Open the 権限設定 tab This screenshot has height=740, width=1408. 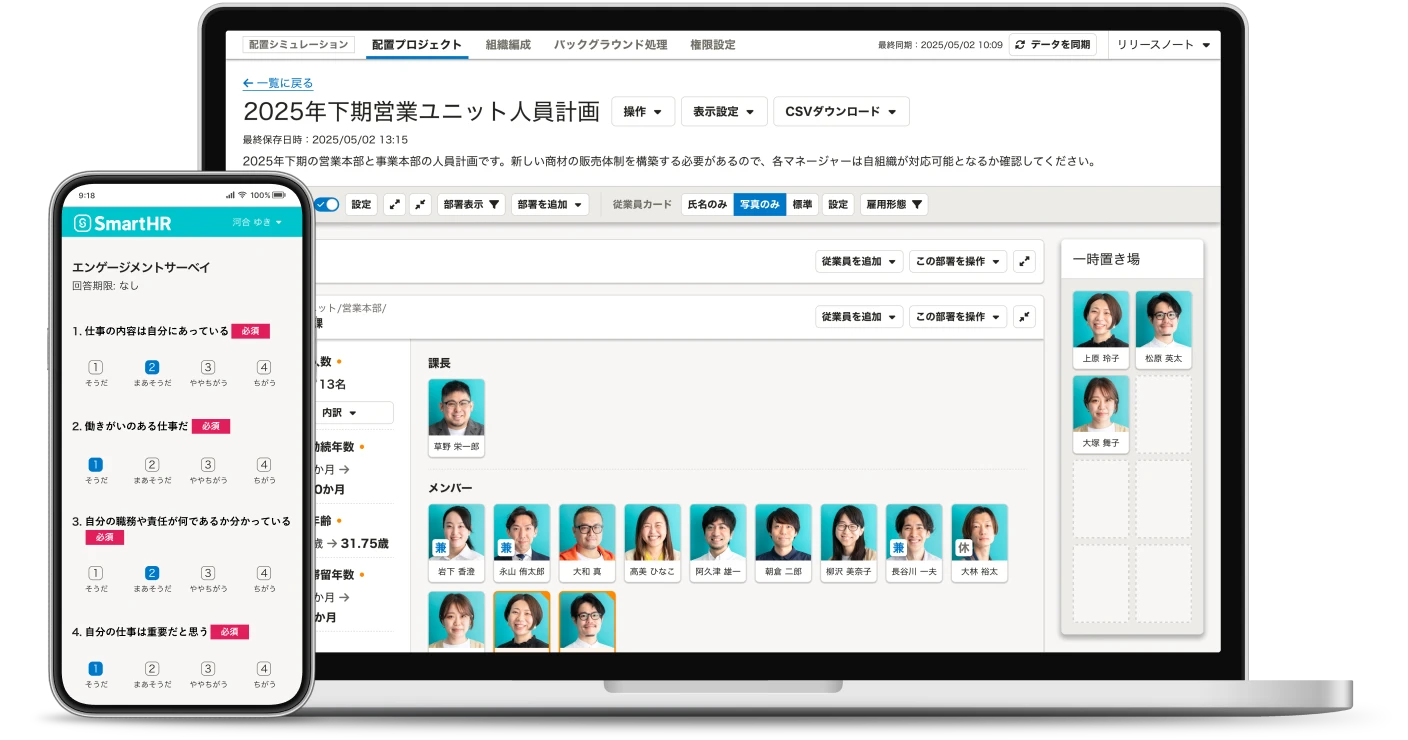point(713,45)
